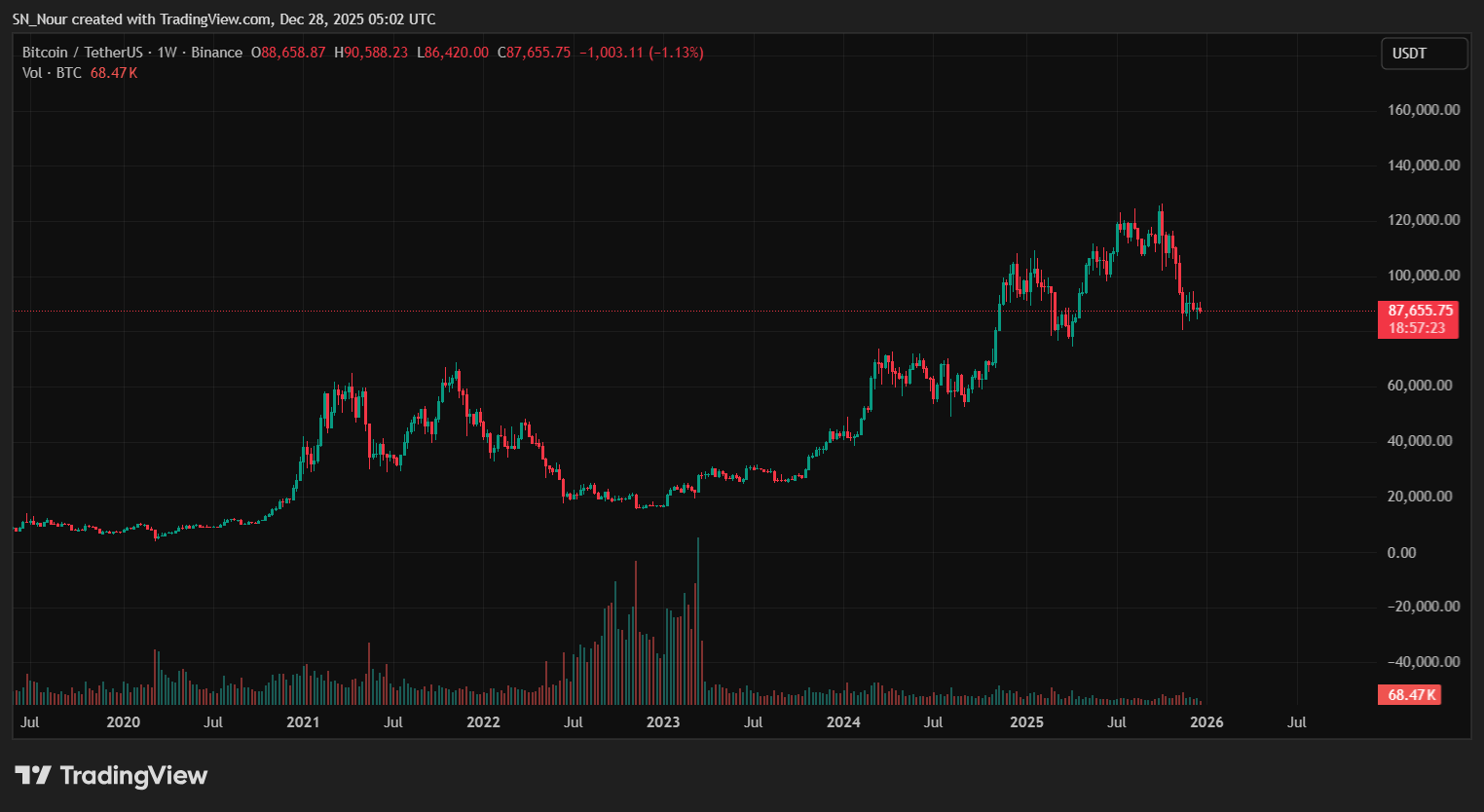The image size is (1484, 812).
Task: Select the 1W interval label
Action: click(167, 53)
